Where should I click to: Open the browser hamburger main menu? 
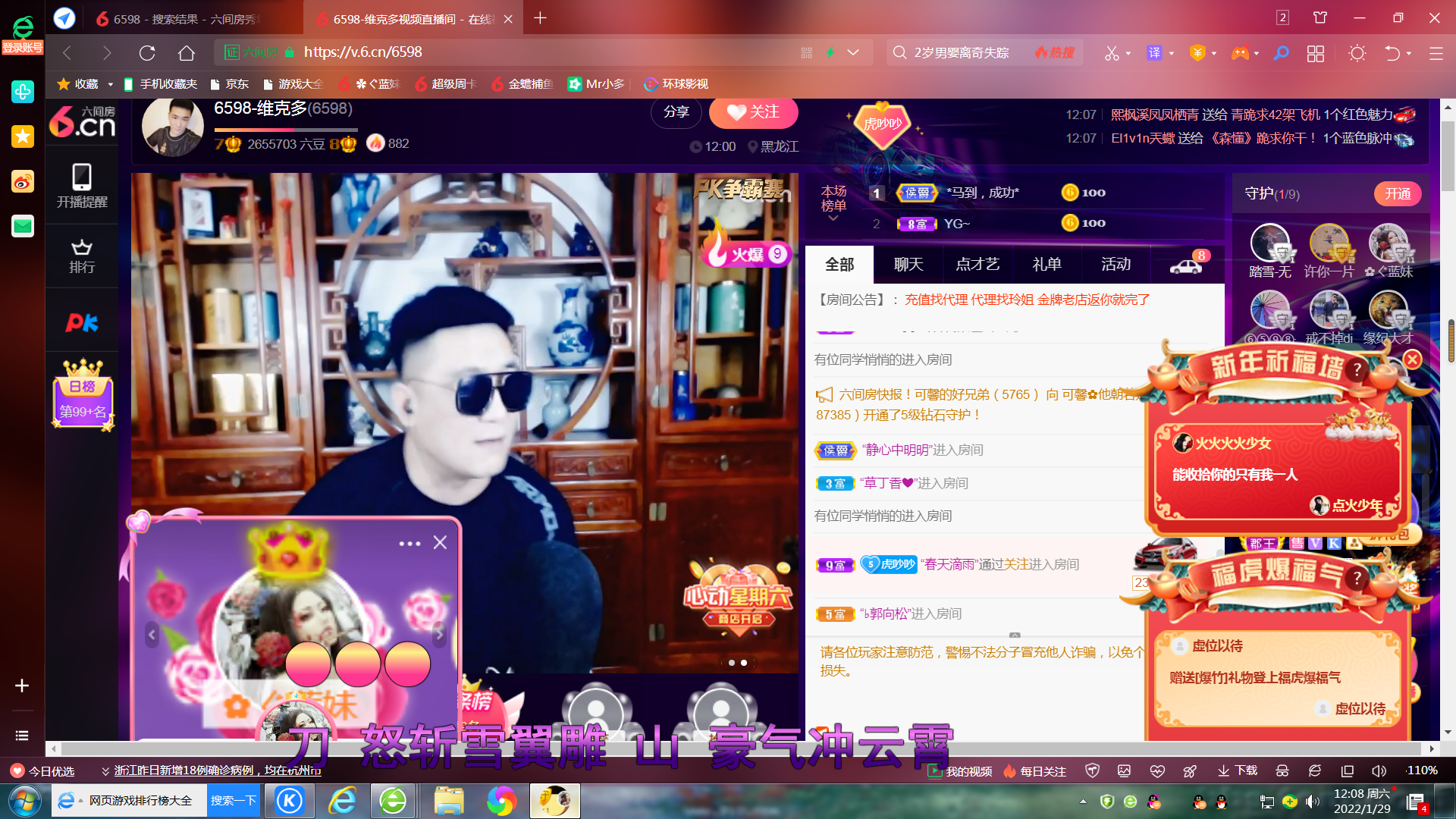click(x=1436, y=53)
